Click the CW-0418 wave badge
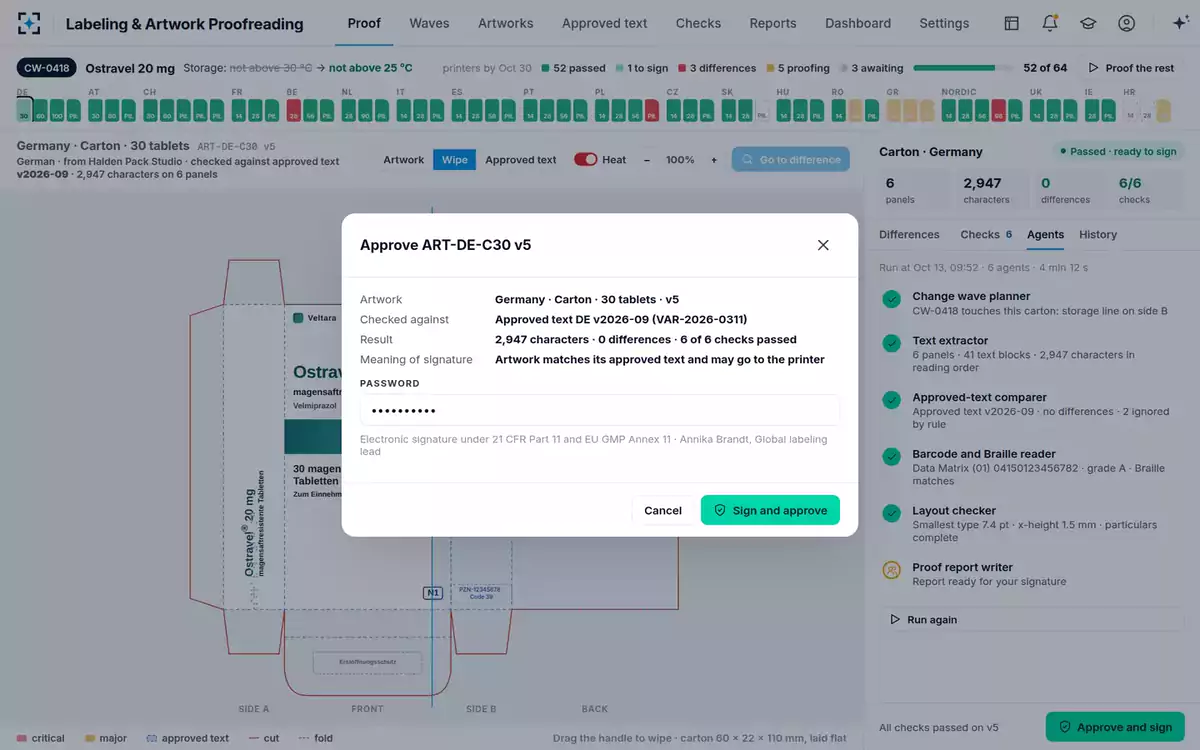 47,68
